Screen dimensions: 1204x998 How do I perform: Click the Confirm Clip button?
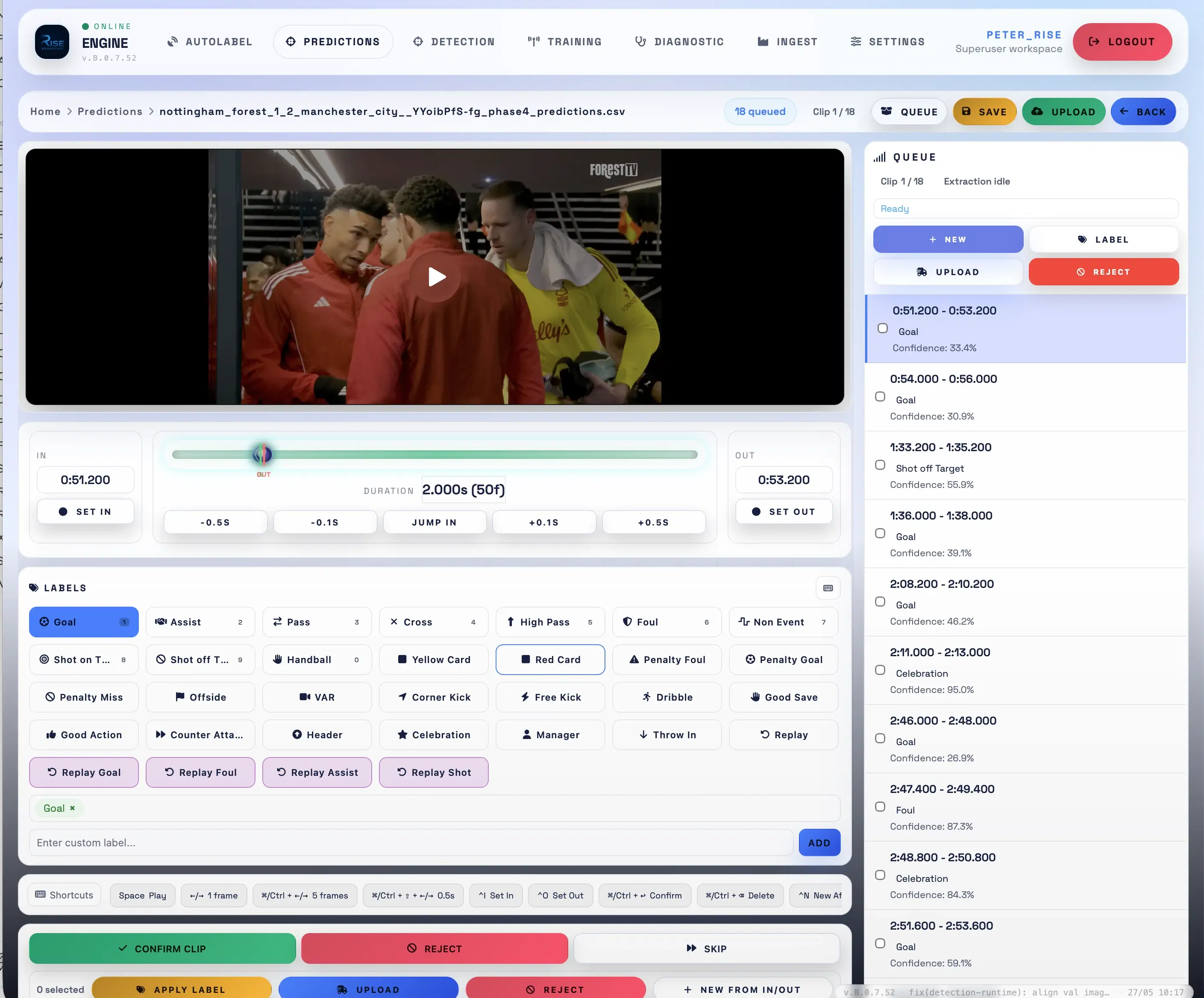162,949
